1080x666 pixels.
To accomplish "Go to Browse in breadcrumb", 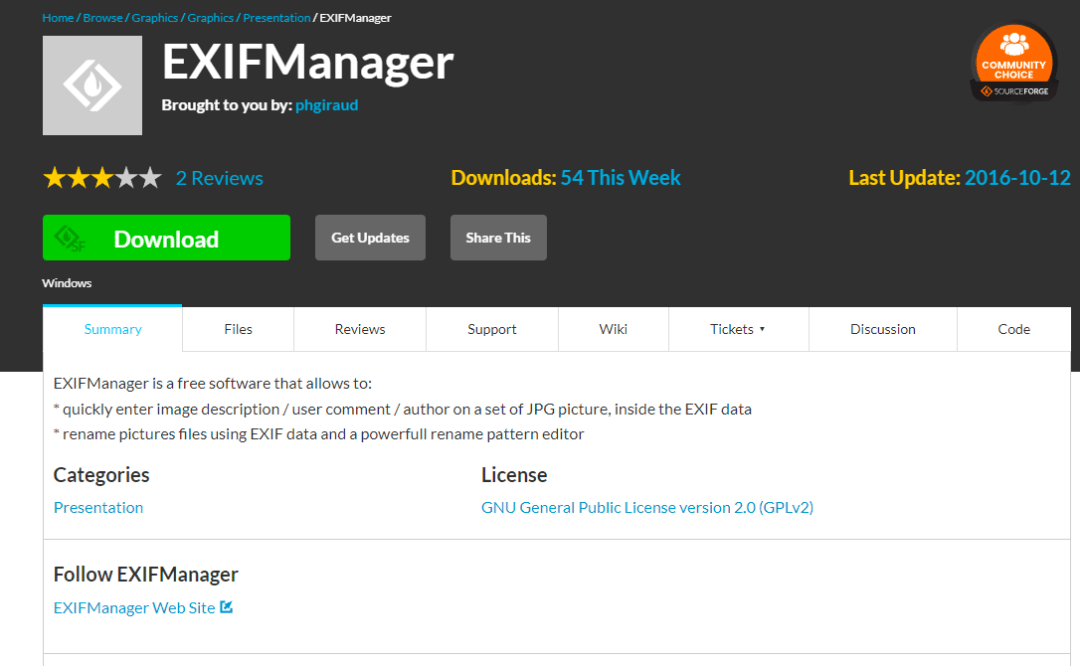I will [x=103, y=18].
